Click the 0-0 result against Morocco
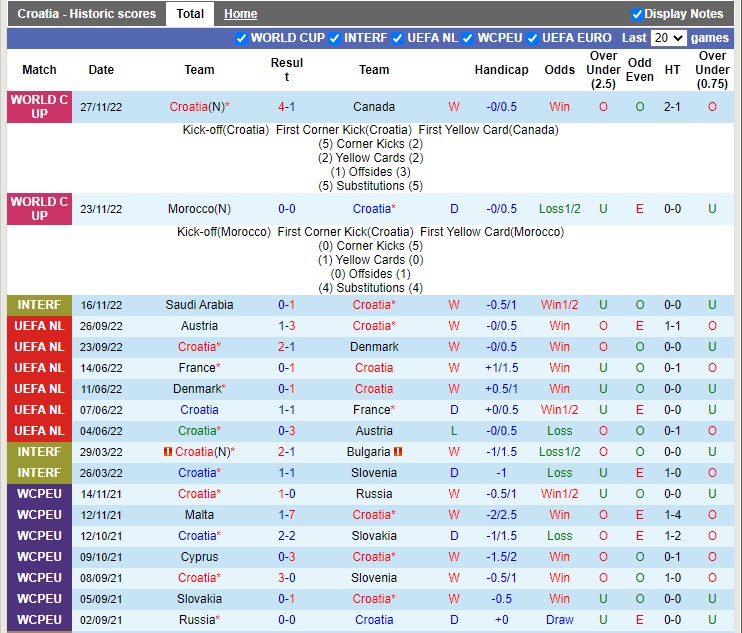 (286, 209)
